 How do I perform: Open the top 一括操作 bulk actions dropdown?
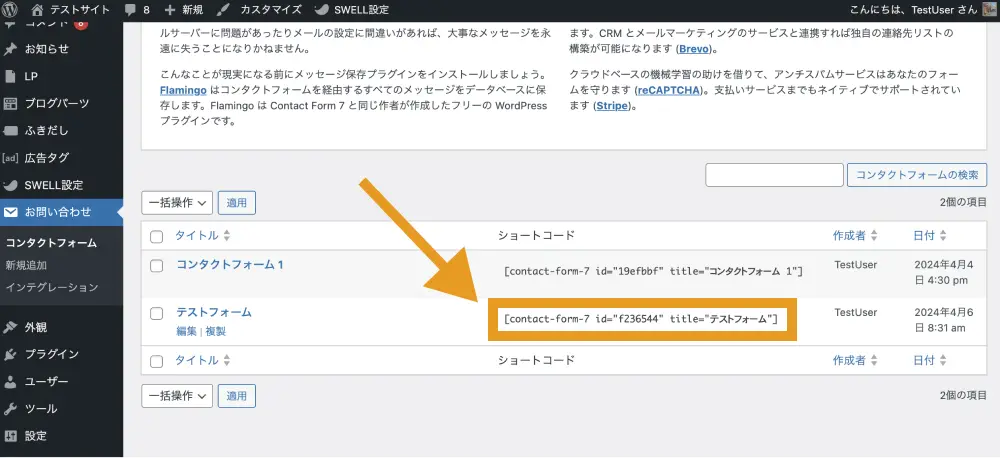point(177,202)
